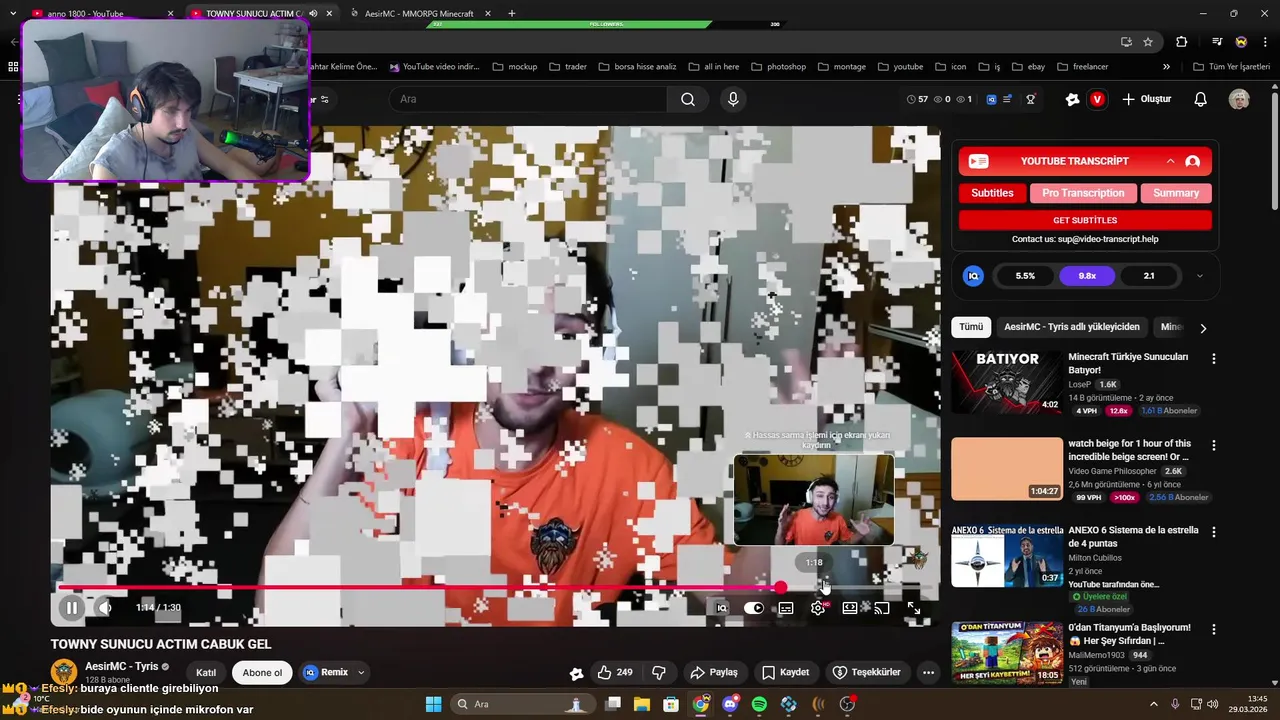Open the video quality settings gear
Viewport: 1280px width, 720px height.
818,608
